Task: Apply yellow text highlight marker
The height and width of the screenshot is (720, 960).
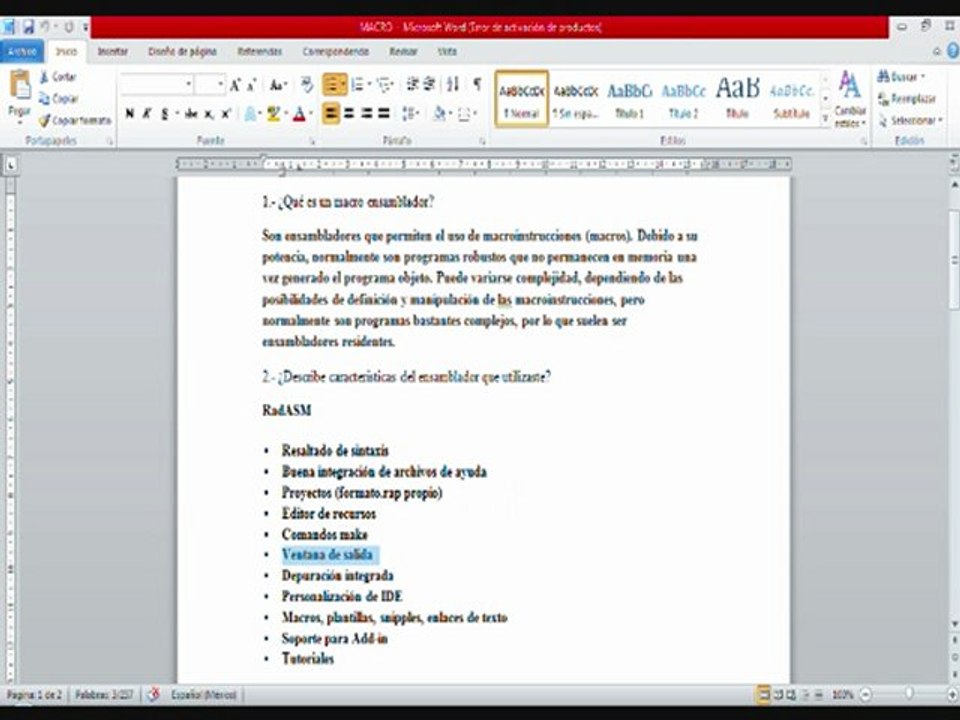Action: point(273,114)
